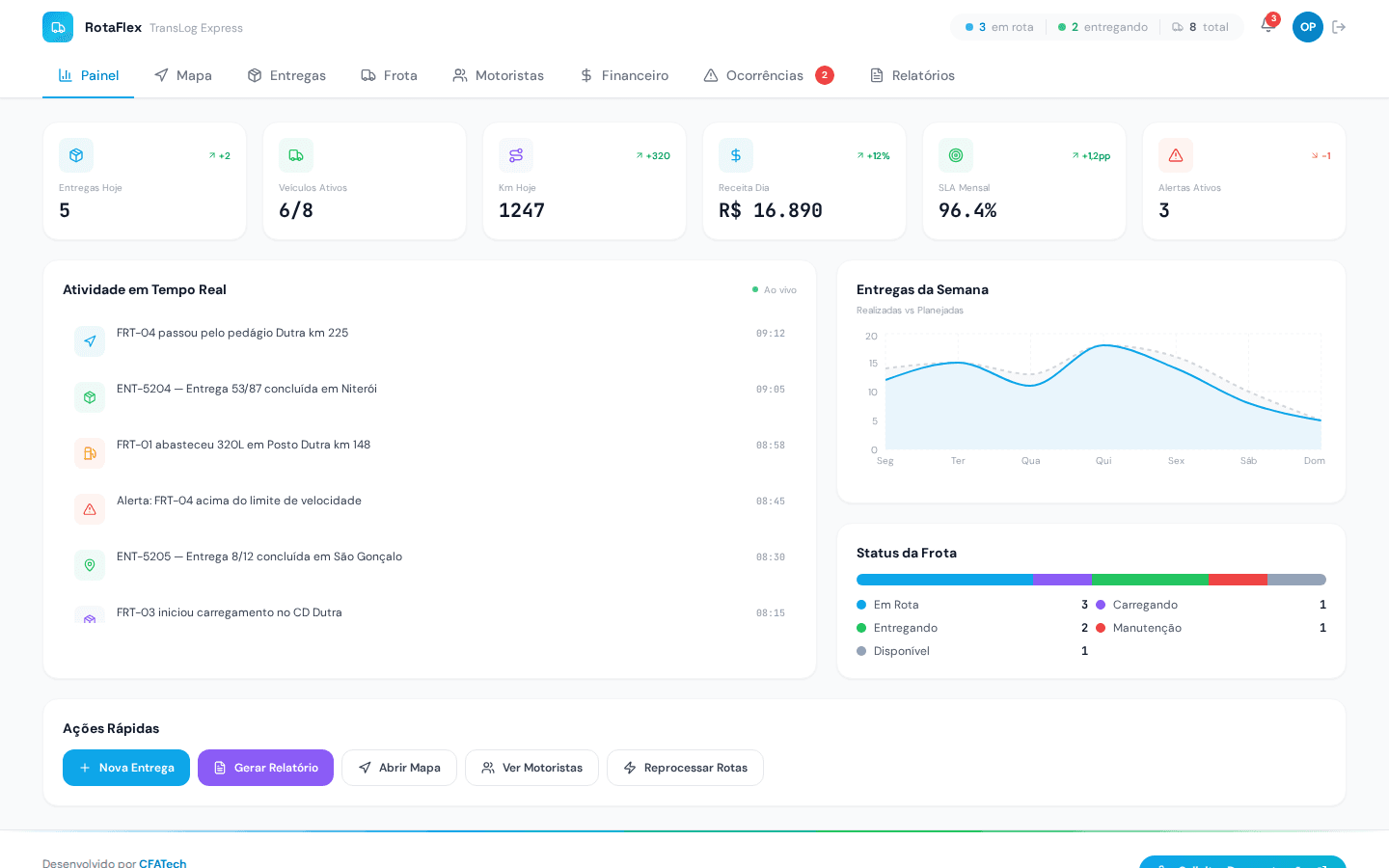Click the 'Nova Entrega' button

126,768
